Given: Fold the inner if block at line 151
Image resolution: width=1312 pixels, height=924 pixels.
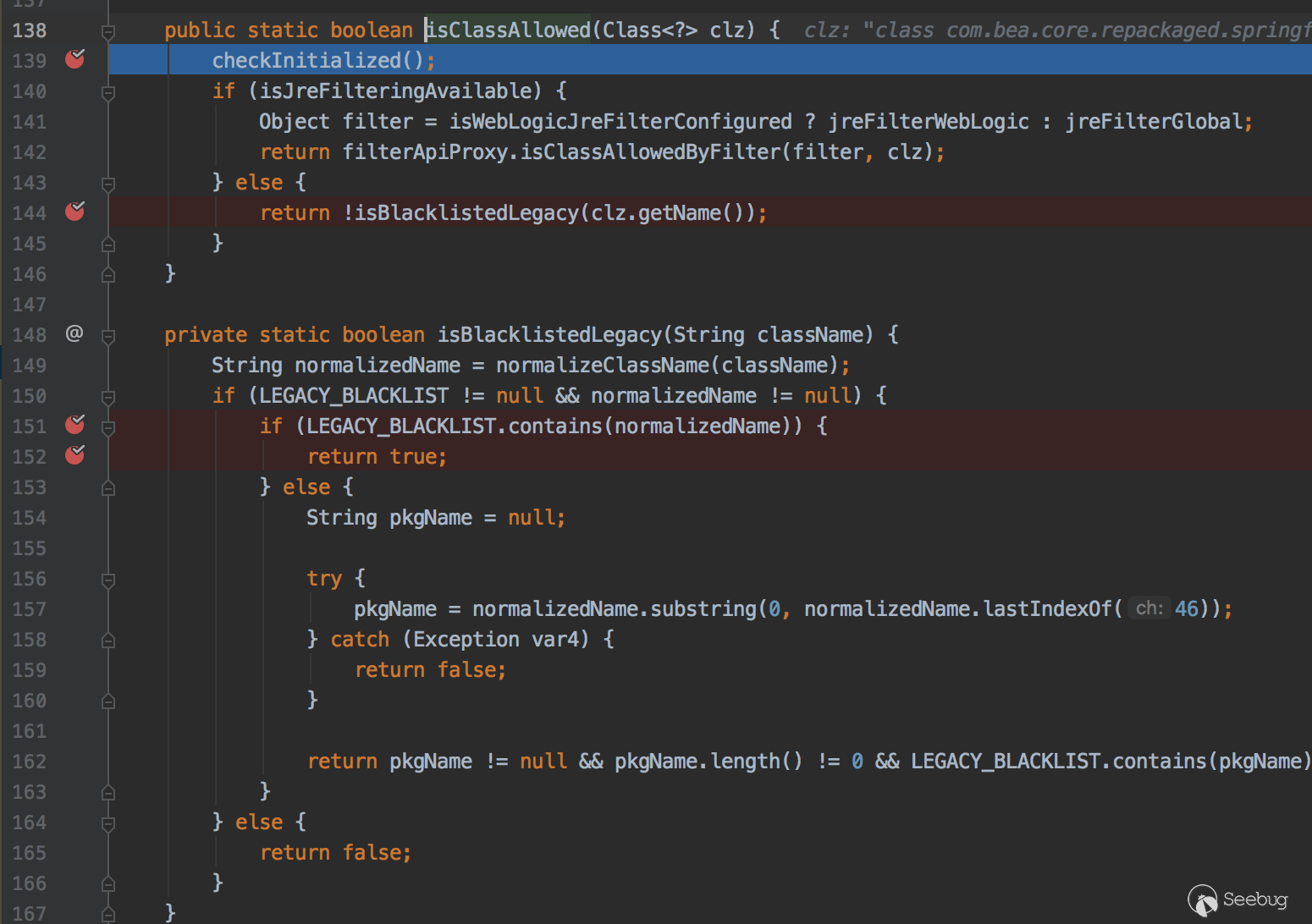Looking at the screenshot, I should click(108, 427).
